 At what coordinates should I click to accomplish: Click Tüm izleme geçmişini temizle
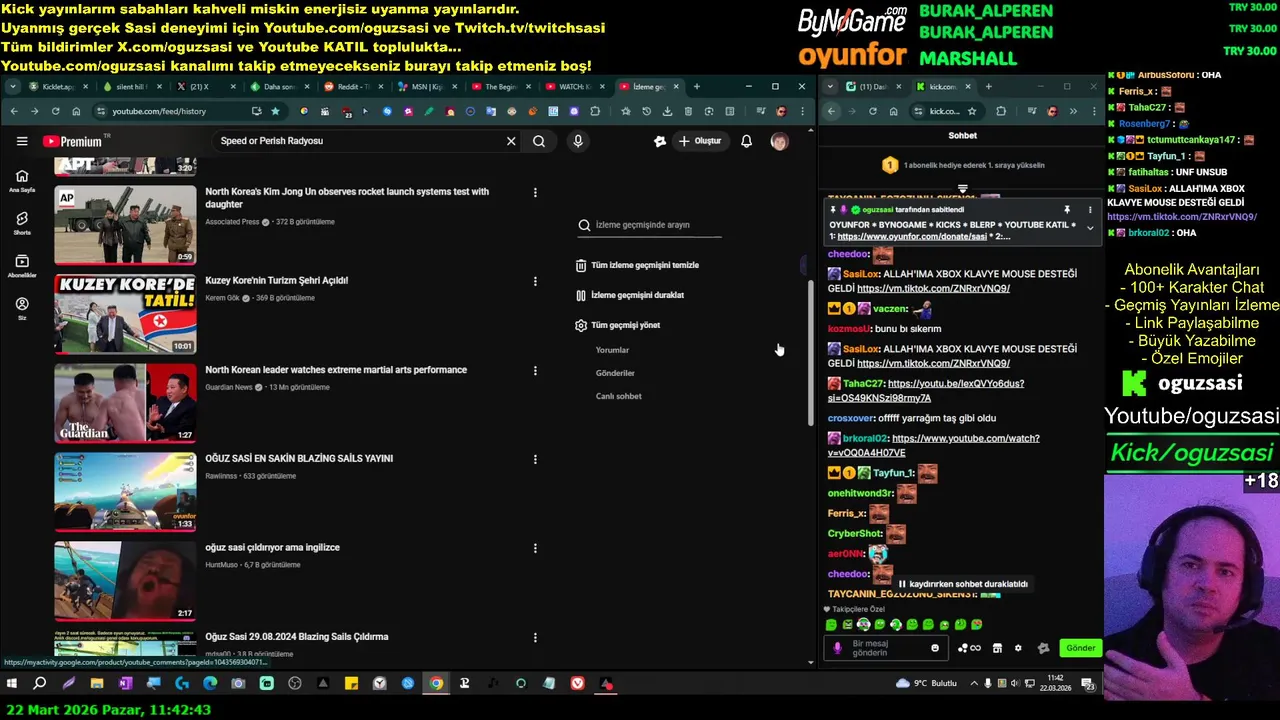point(636,265)
